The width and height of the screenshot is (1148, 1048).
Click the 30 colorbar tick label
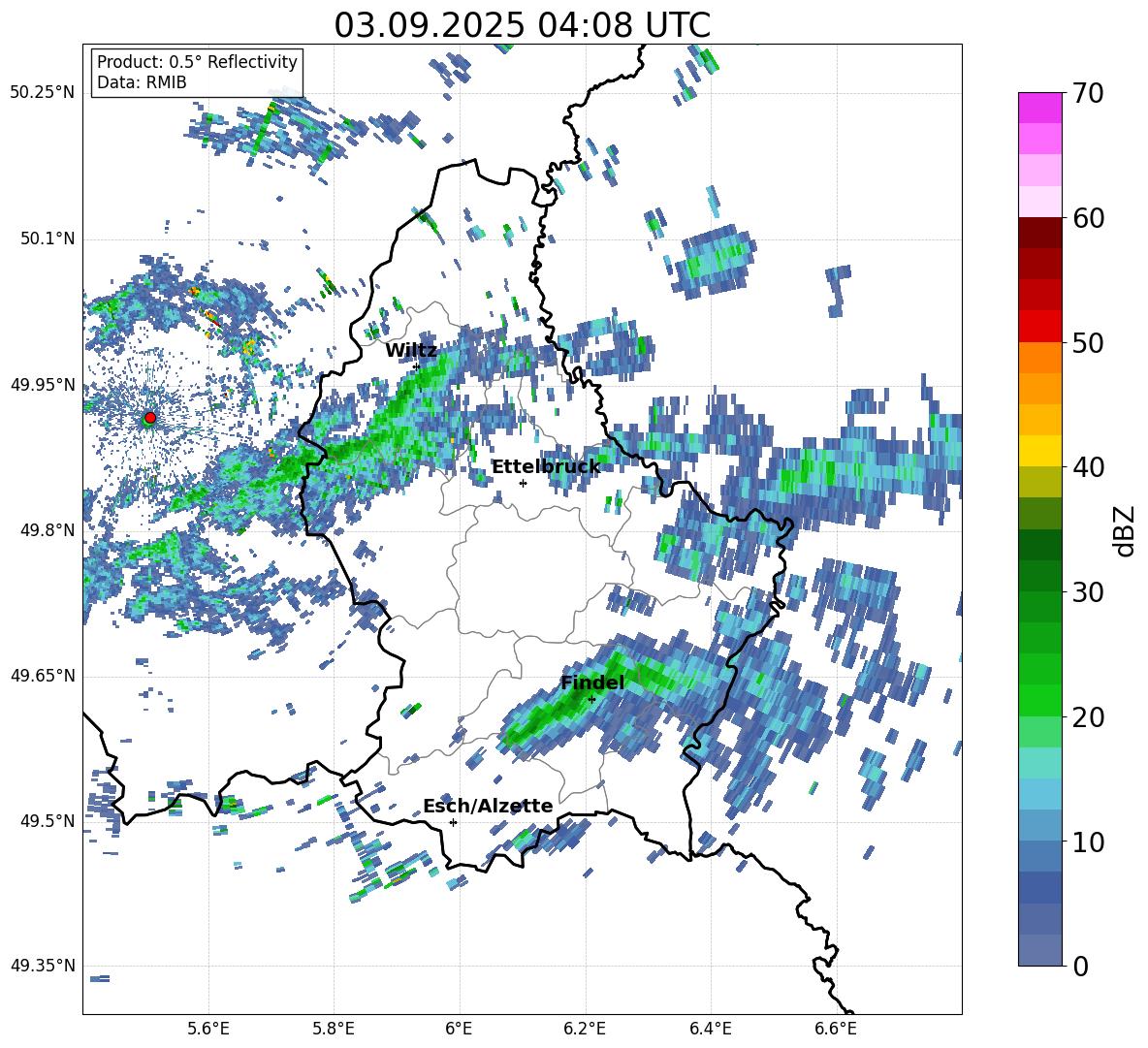click(x=1088, y=592)
